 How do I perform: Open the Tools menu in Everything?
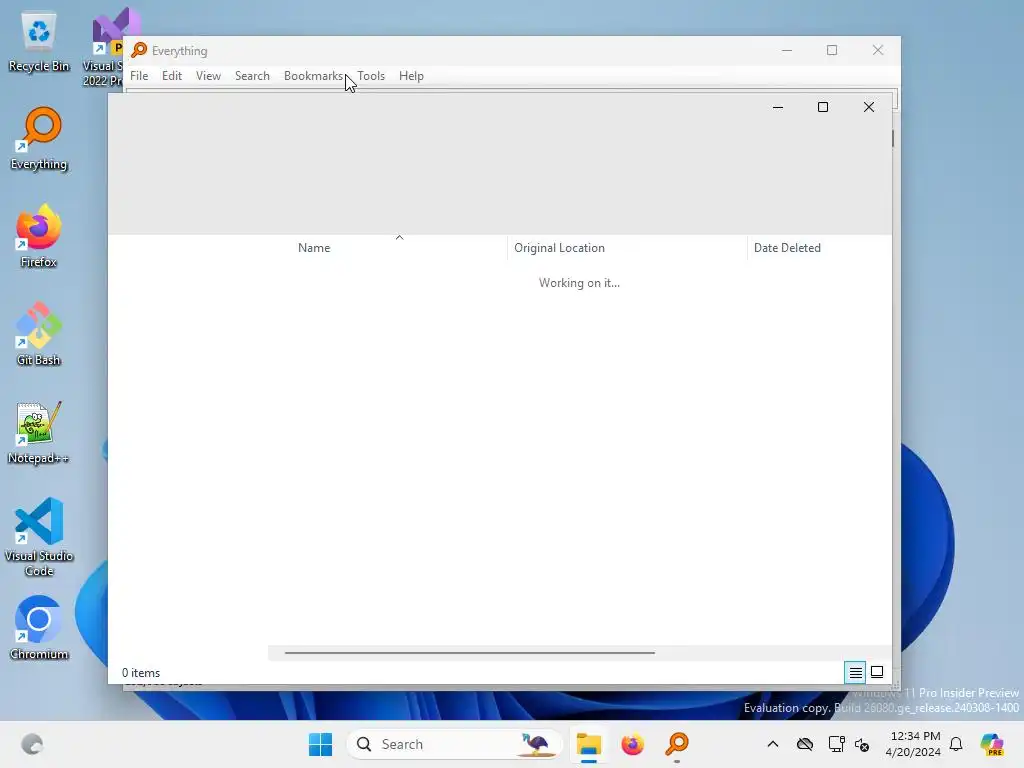coord(371,76)
